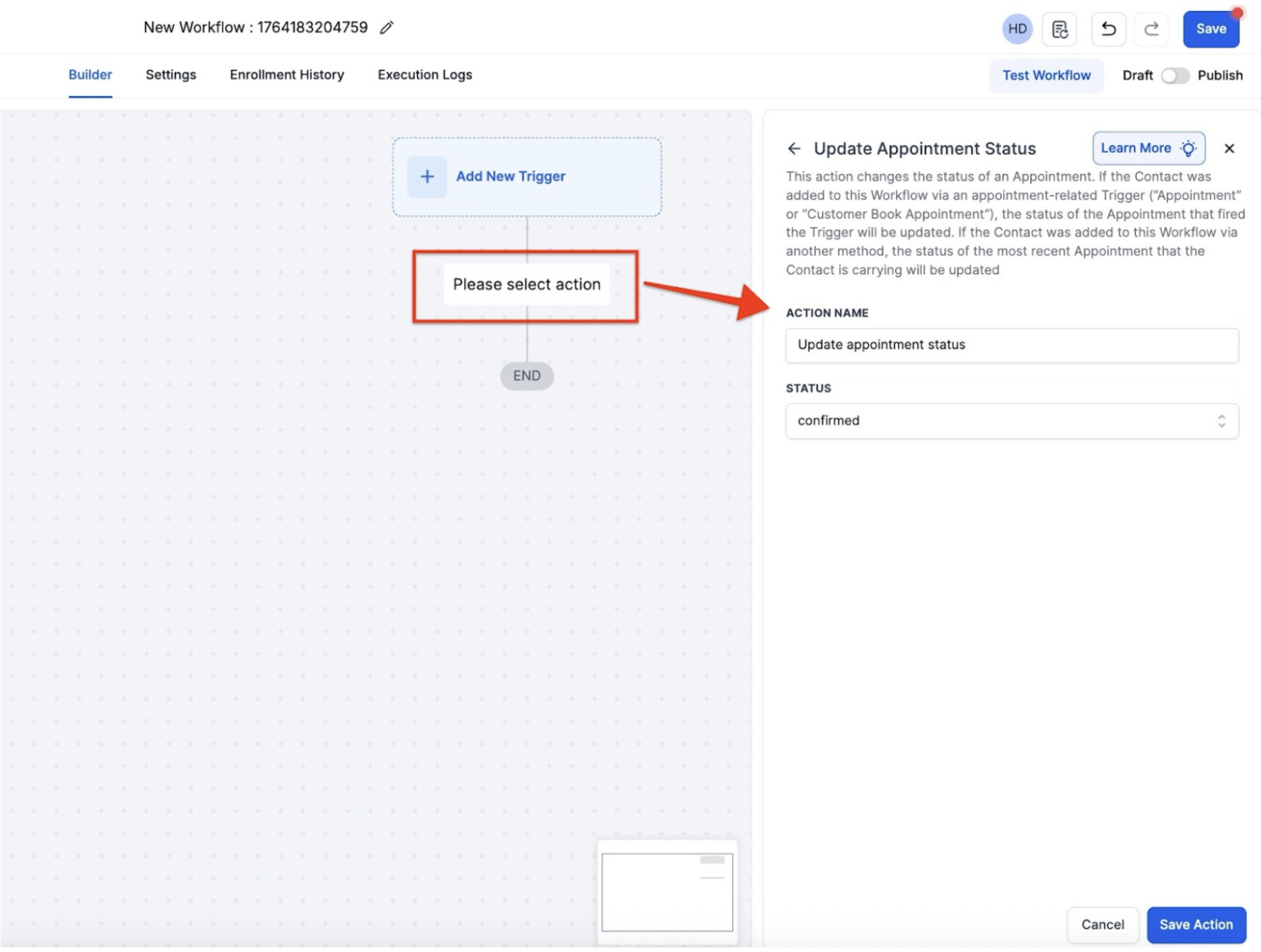Viewport: 1261px width, 952px height.
Task: Click the Status dropdown up-down arrows
Action: (1221, 421)
